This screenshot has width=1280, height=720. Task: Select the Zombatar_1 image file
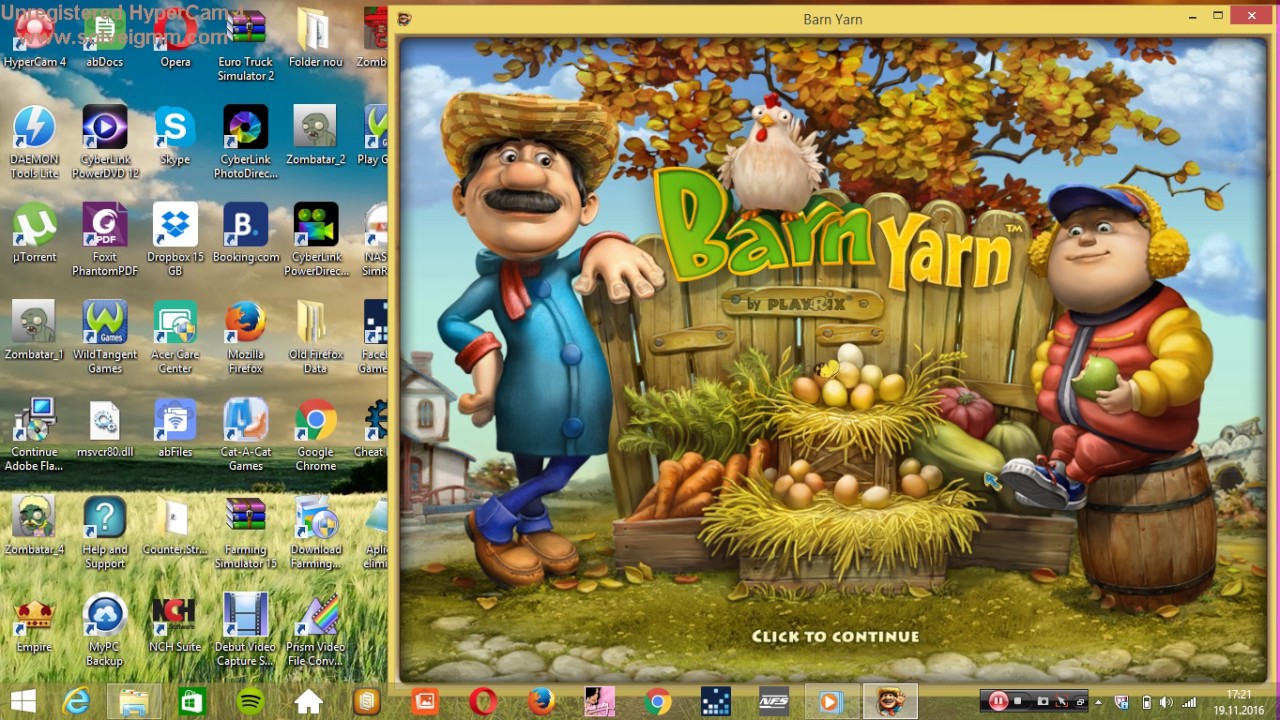click(34, 330)
